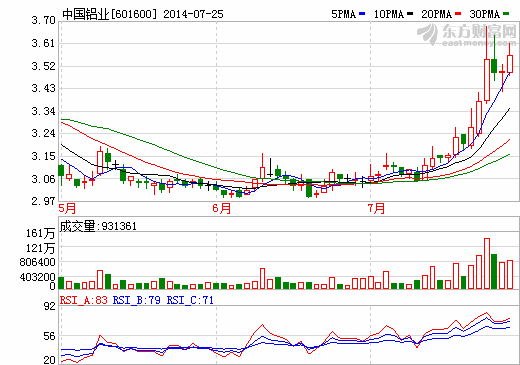Click the 5月 x-axis month label
520x365 pixels.
pos(67,209)
